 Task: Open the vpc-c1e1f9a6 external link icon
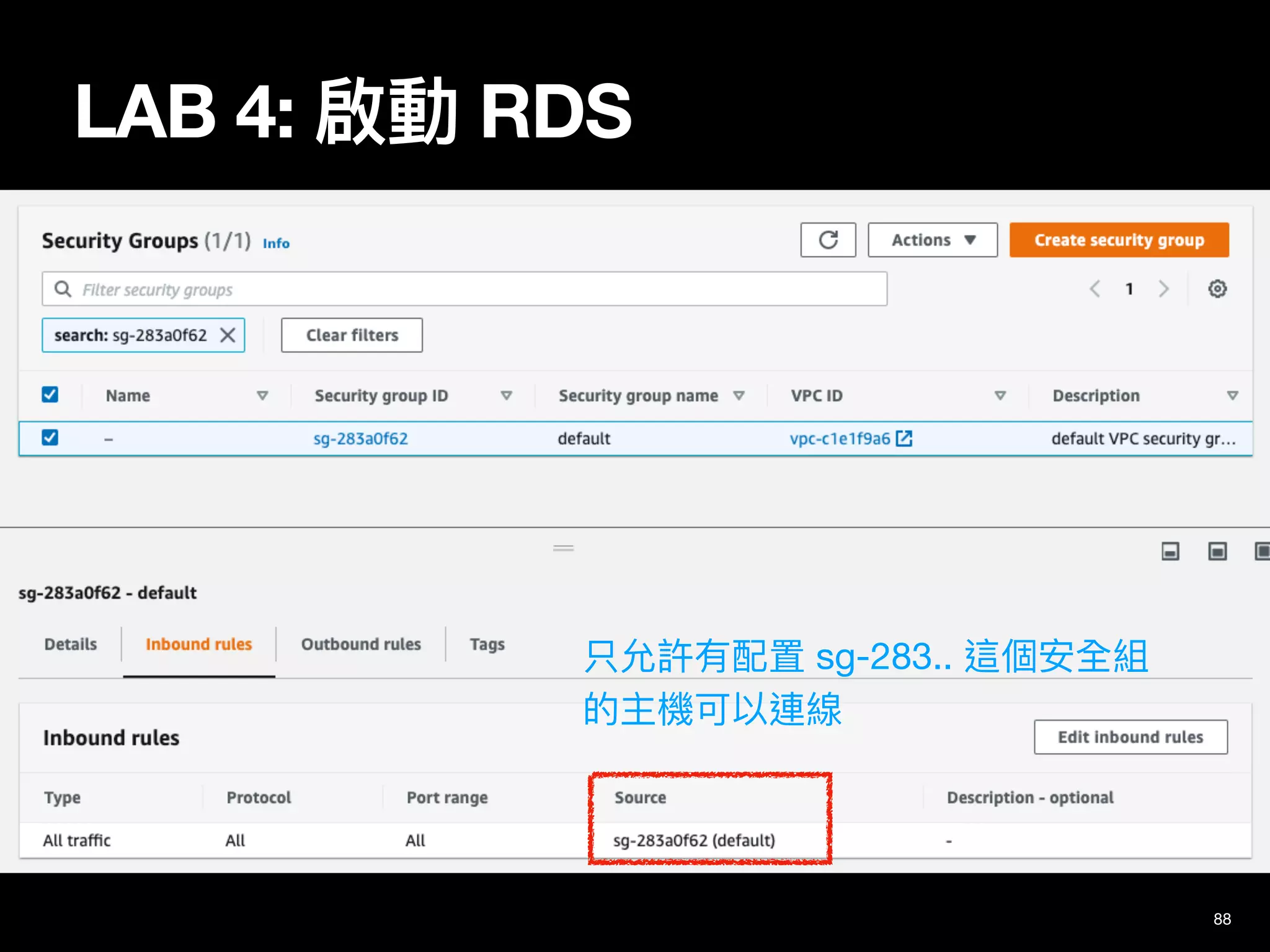(905, 439)
